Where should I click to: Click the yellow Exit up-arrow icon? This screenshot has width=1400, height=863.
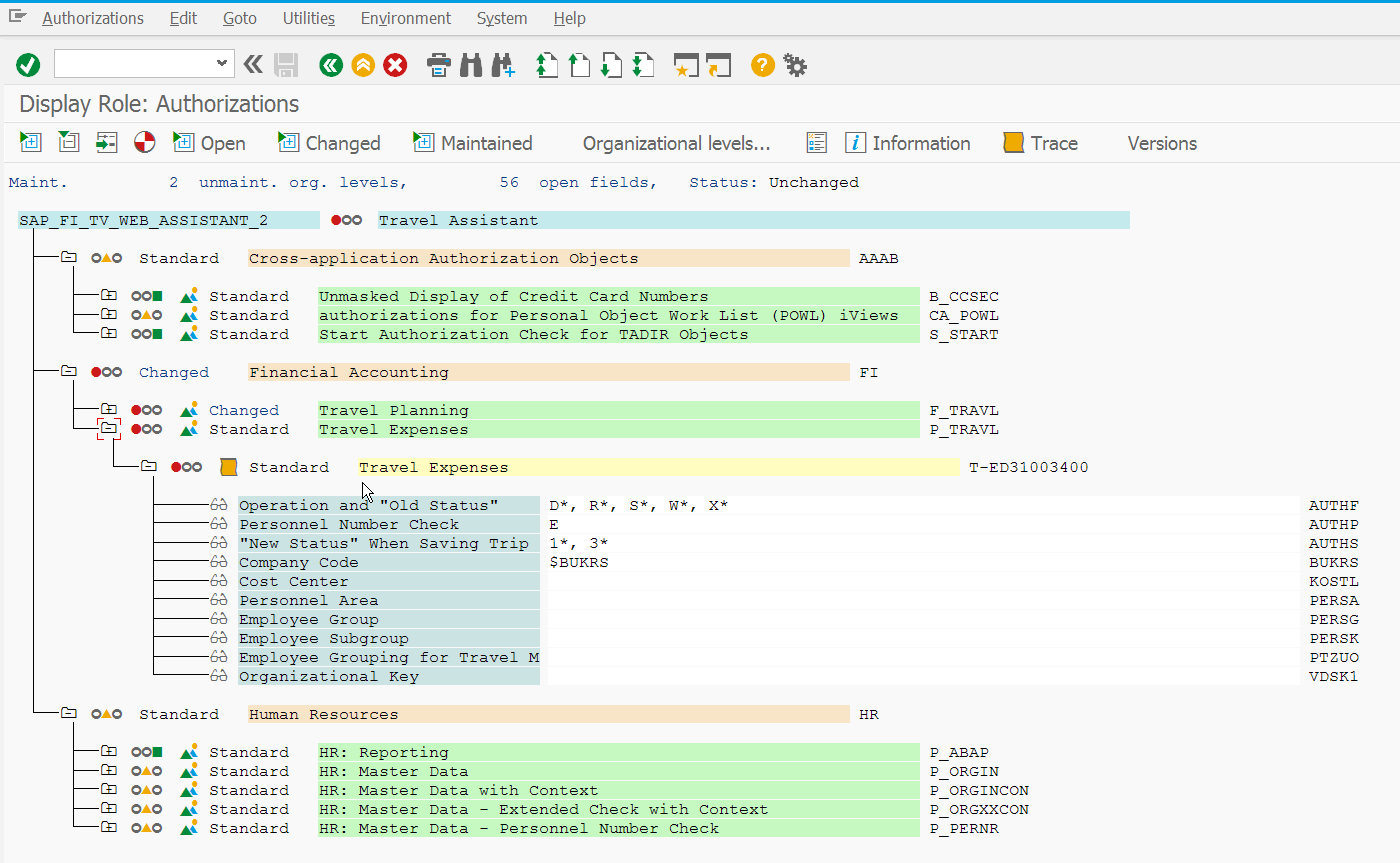(x=363, y=66)
